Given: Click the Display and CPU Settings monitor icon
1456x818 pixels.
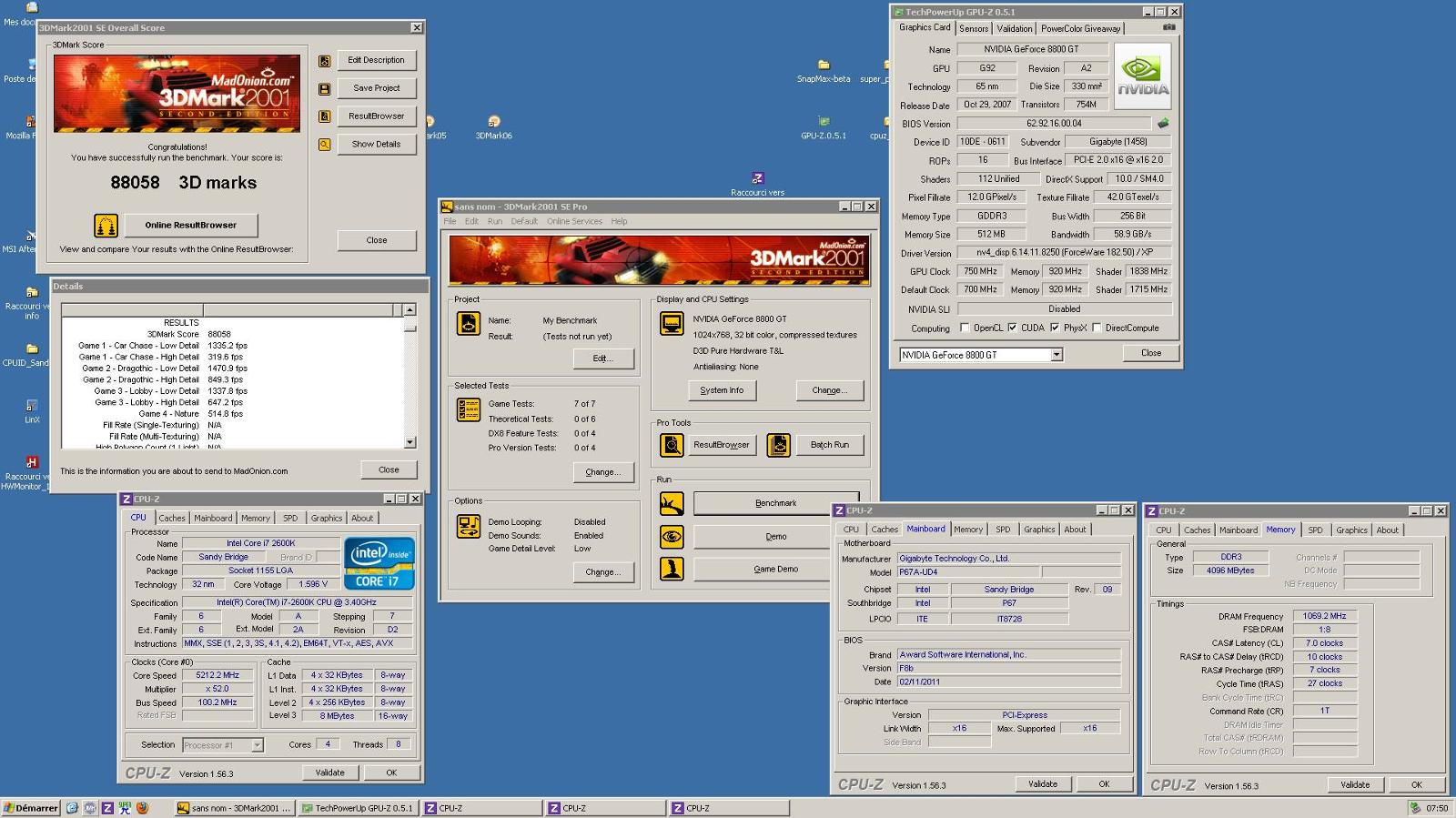Looking at the screenshot, I should tap(672, 323).
